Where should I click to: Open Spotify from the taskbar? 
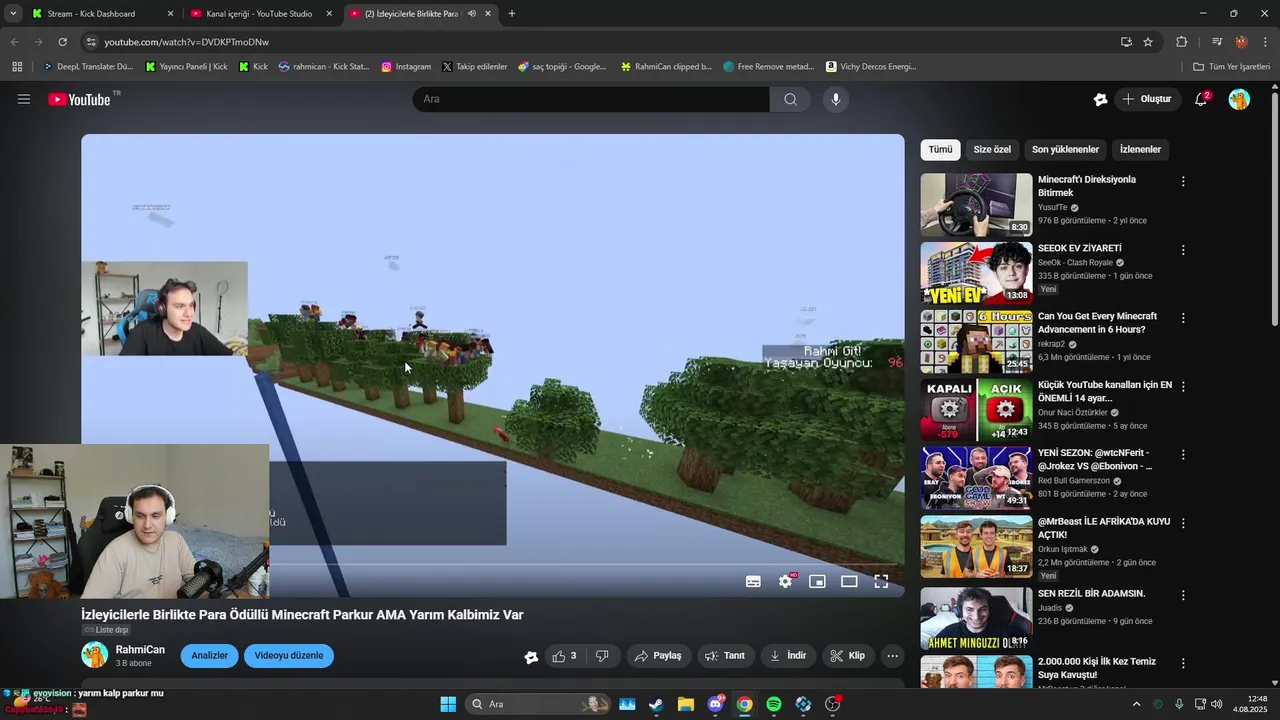coord(774,704)
